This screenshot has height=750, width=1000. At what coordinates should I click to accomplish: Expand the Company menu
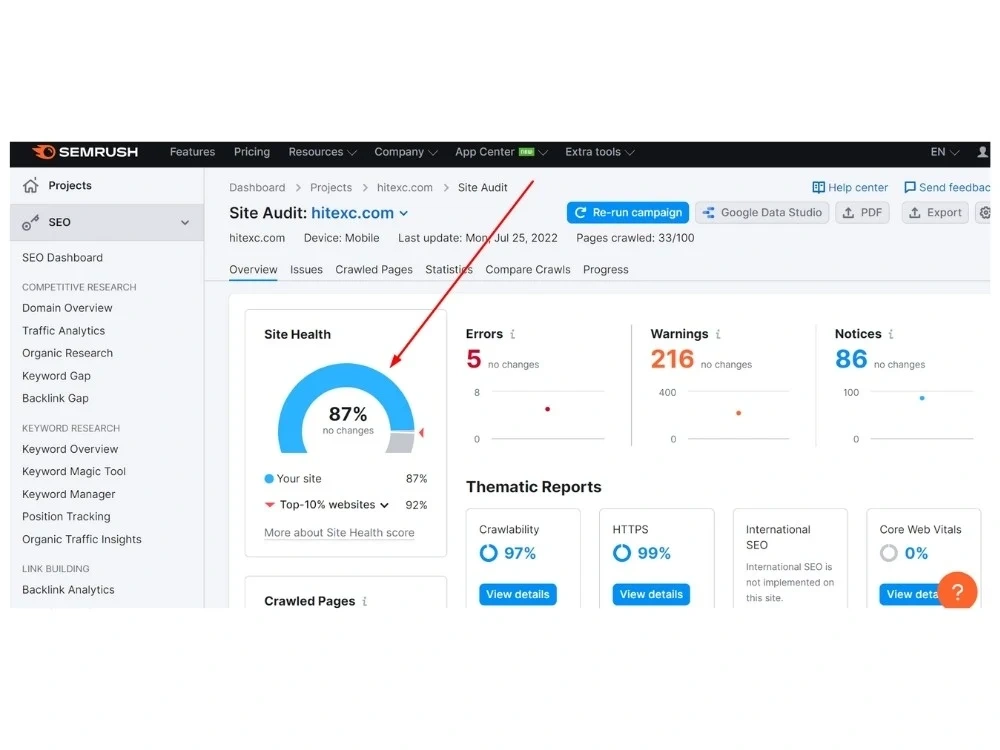406,152
